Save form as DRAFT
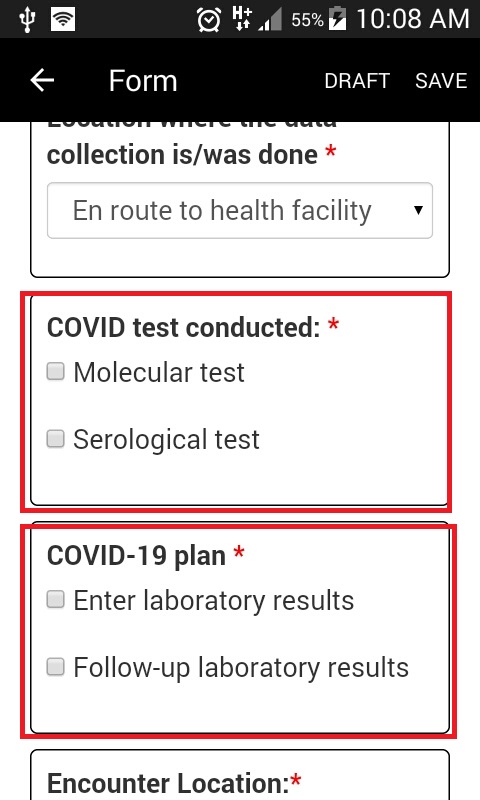This screenshot has height=800, width=480. pos(357,81)
